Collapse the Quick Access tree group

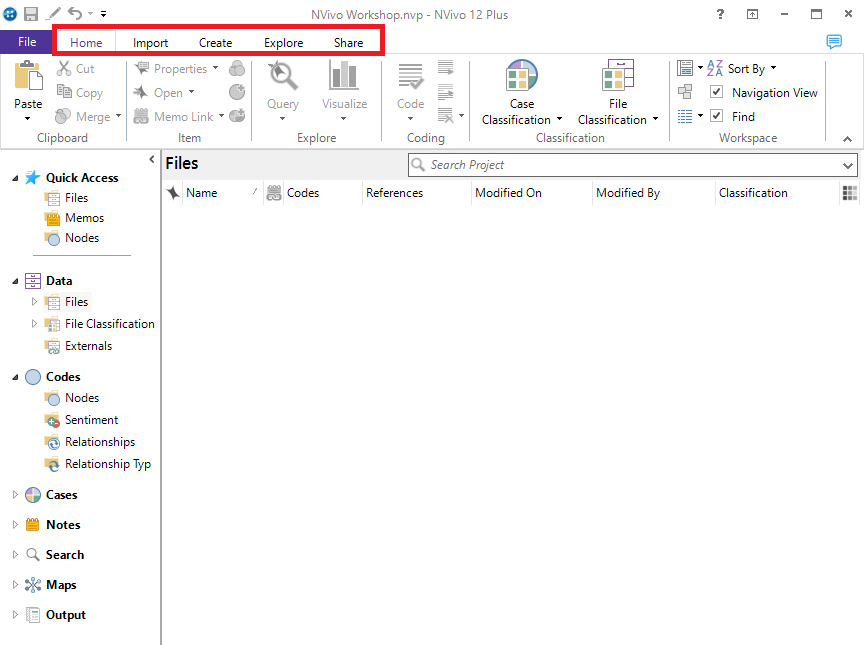coord(15,178)
